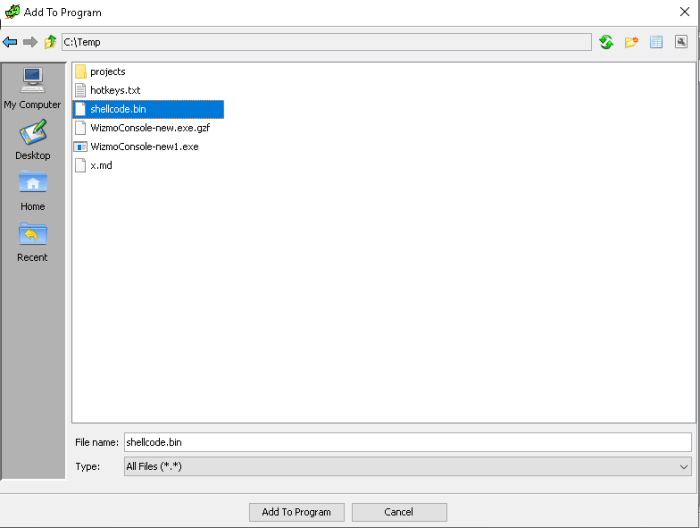Jump to Desktop location
Image resolution: width=700 pixels, height=528 pixels.
(33, 140)
